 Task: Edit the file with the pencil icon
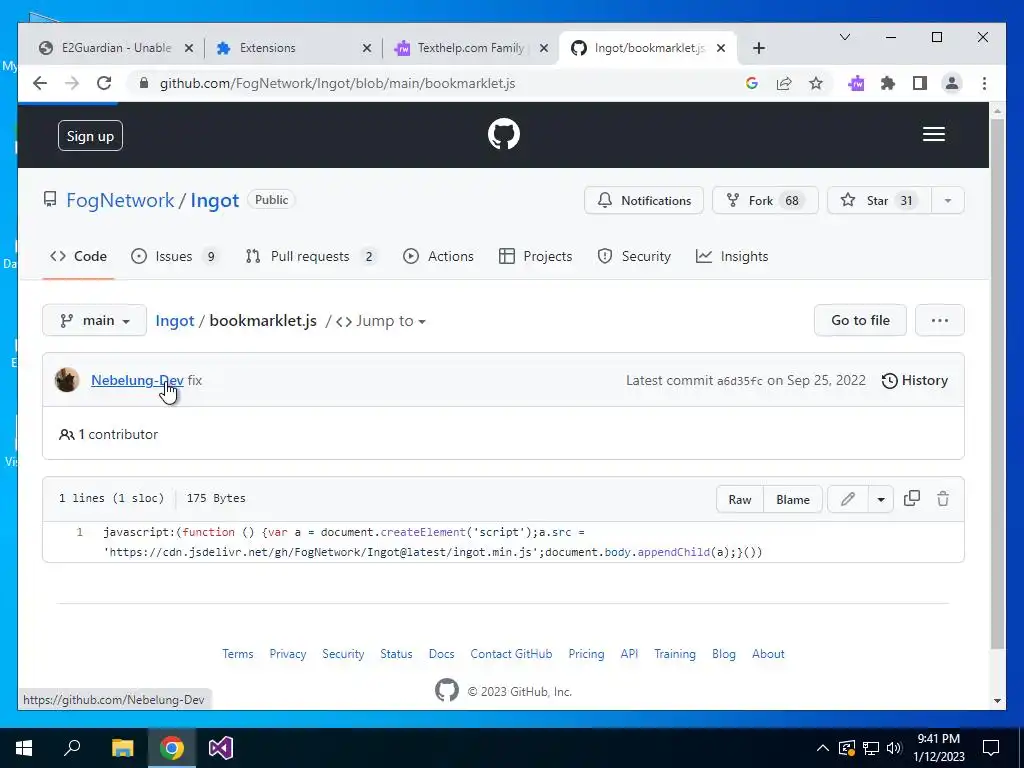(848, 499)
